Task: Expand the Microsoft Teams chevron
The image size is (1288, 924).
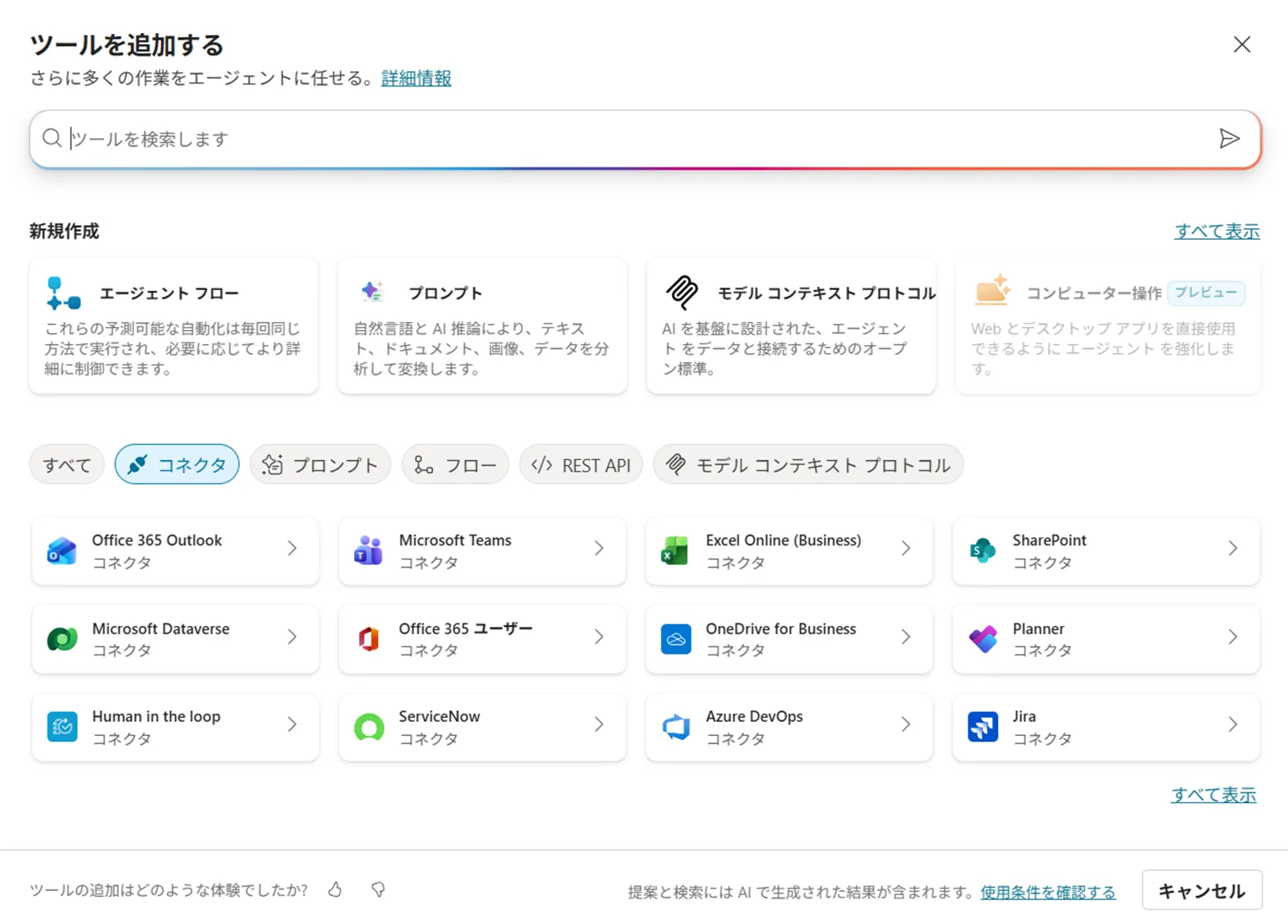Action: point(599,549)
